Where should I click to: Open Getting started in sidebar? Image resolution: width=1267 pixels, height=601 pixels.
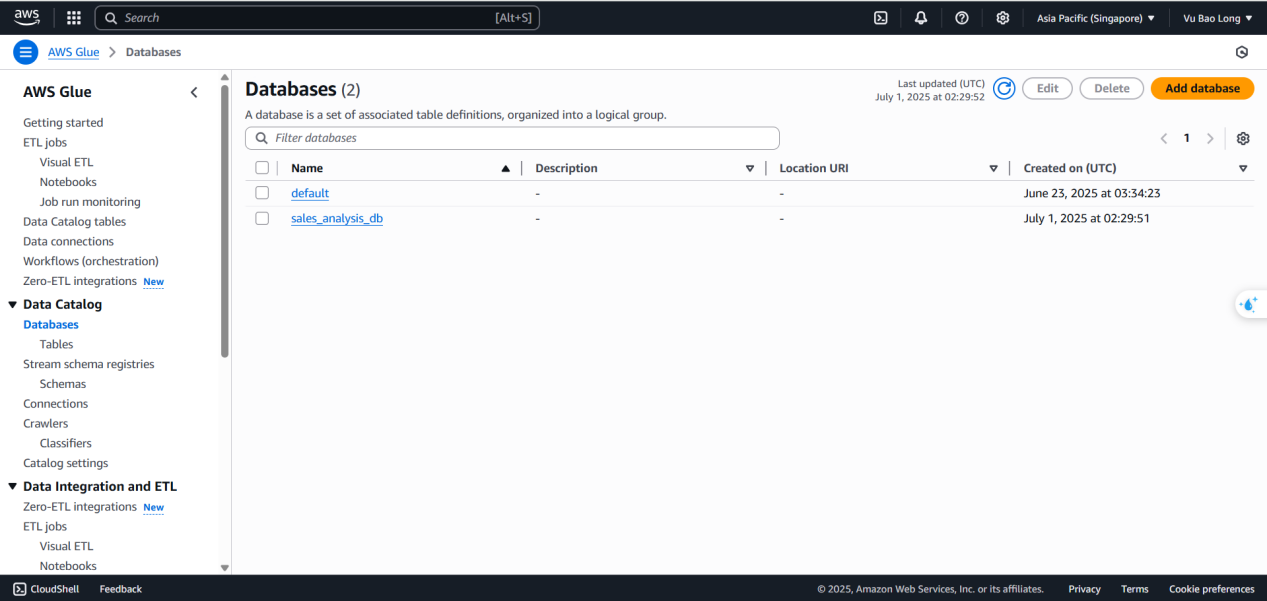click(x=63, y=122)
